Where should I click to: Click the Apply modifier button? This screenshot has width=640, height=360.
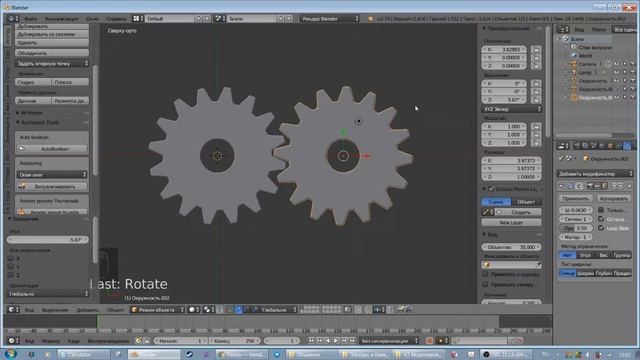click(x=576, y=198)
